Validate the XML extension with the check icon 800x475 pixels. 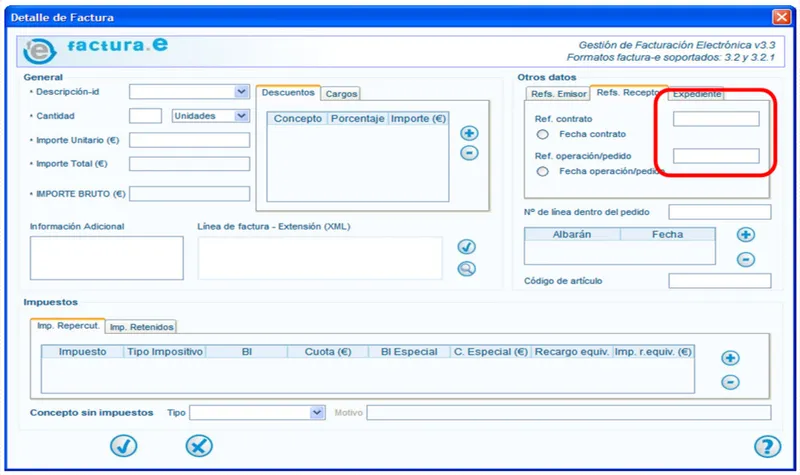click(x=466, y=247)
